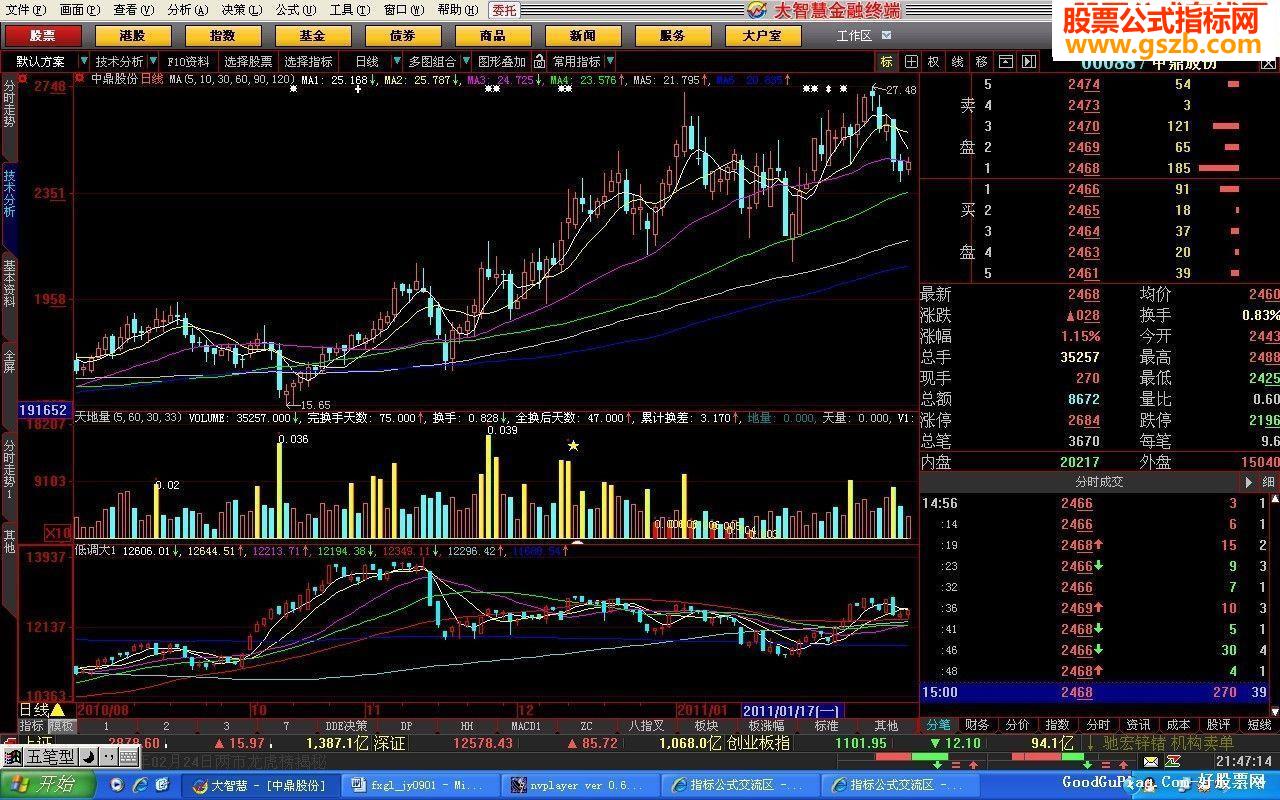
Task: Switch to the 财务 tab
Action: coord(977,725)
